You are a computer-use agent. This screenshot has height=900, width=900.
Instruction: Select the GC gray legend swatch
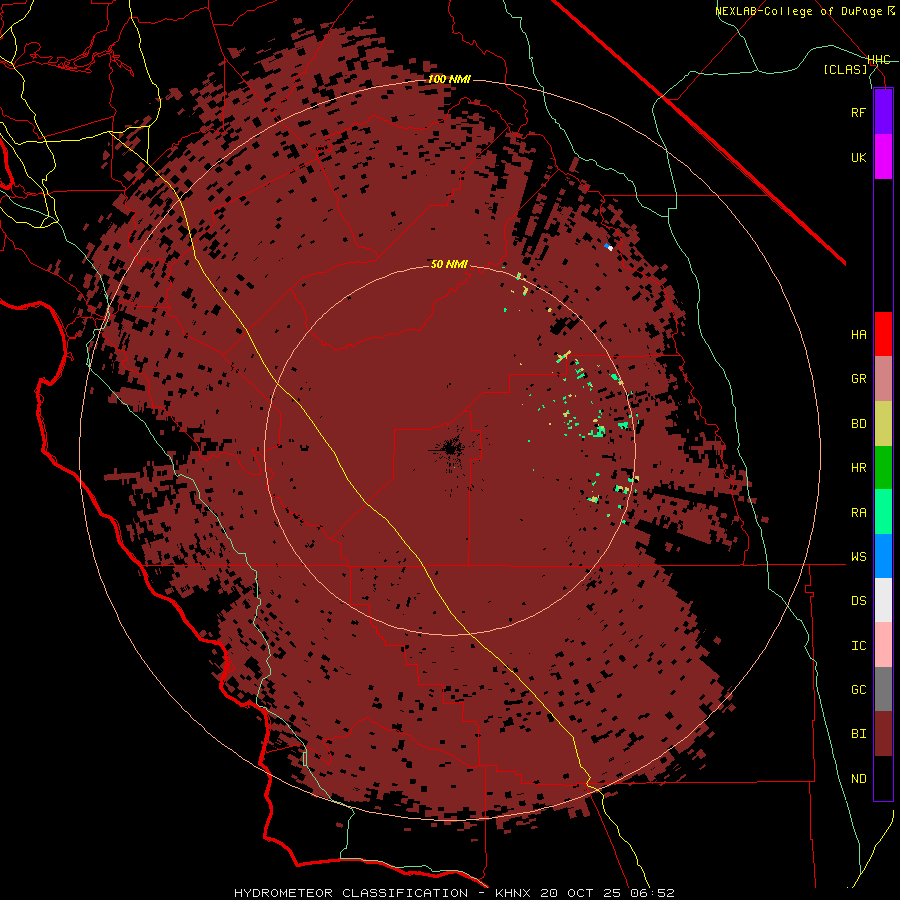coord(883,689)
